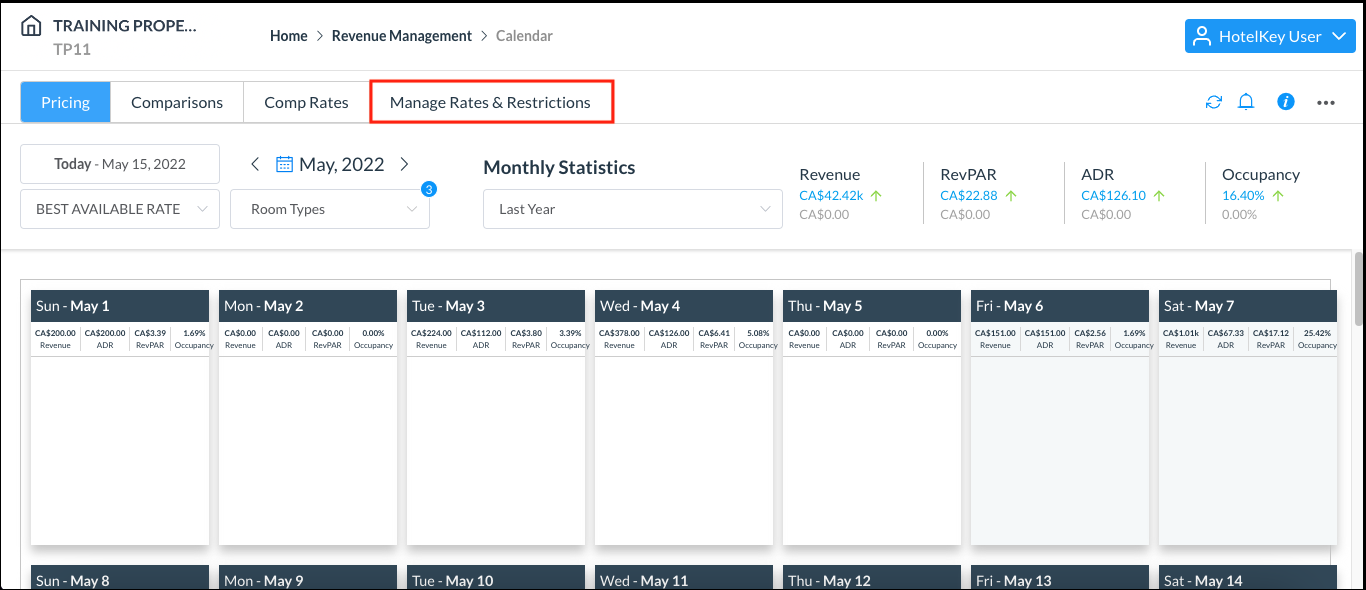
Task: Click the Today - May 15, 2022 button
Action: tap(119, 163)
